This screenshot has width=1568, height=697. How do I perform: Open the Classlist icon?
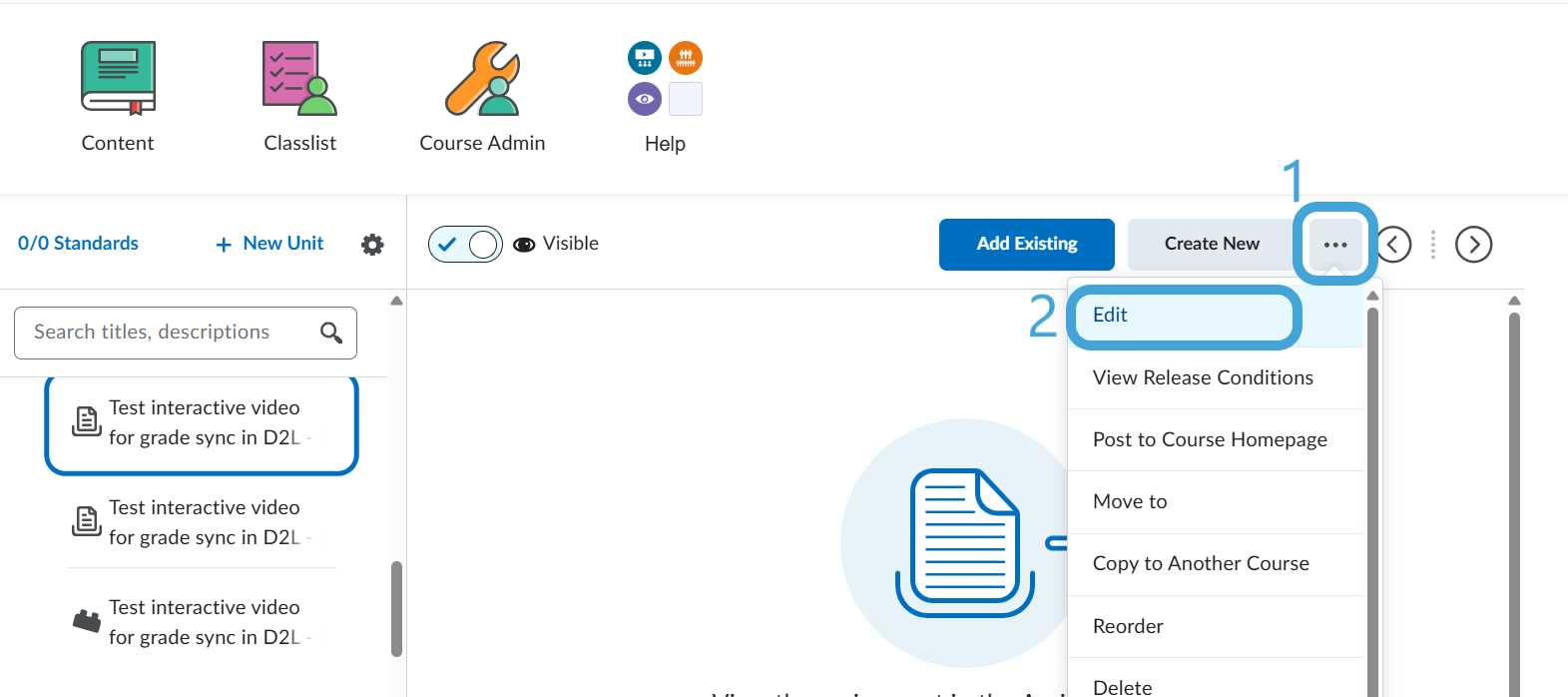click(x=299, y=79)
